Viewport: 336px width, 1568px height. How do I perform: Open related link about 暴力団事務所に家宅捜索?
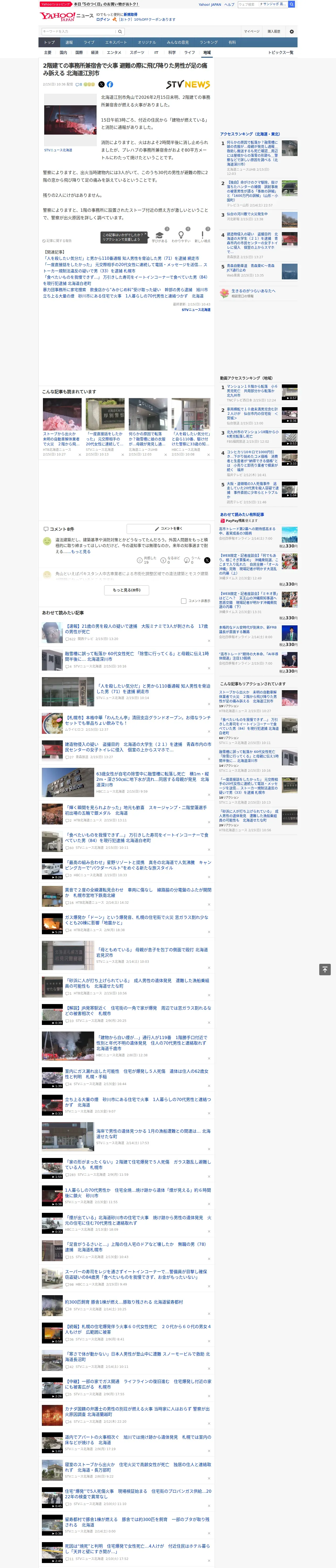click(x=125, y=290)
